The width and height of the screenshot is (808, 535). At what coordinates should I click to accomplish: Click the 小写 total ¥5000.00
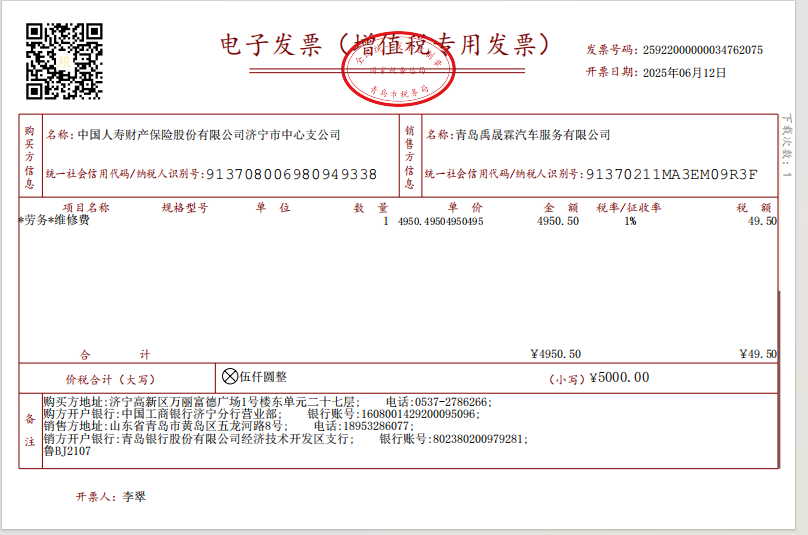tap(619, 378)
